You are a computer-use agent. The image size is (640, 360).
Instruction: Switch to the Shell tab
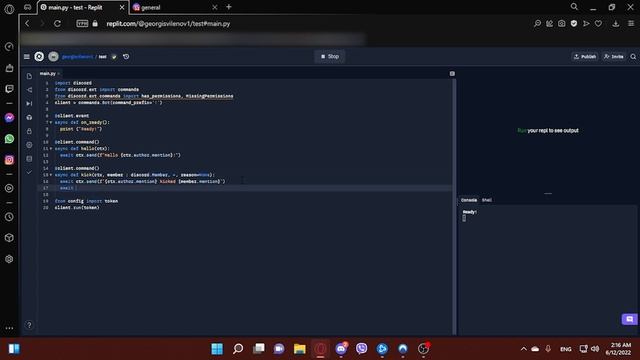pos(487,200)
